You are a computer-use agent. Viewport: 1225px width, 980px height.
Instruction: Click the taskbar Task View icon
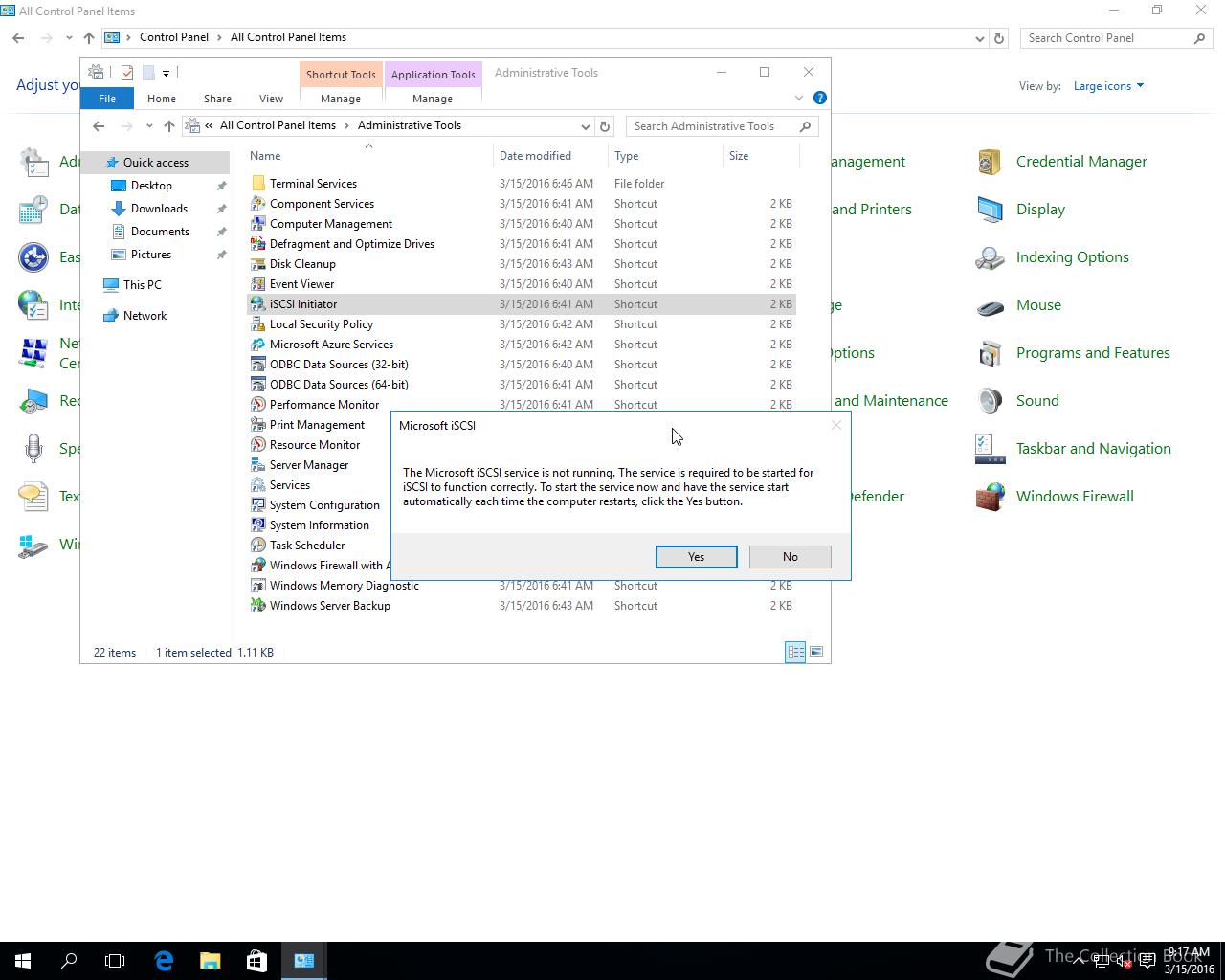point(115,961)
